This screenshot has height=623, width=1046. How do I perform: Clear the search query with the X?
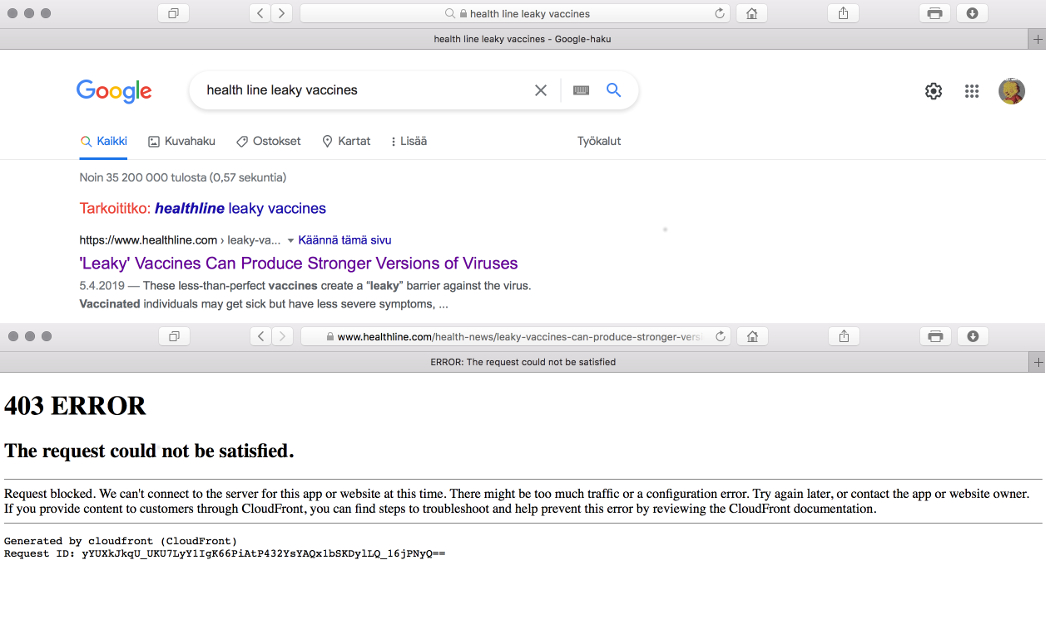541,91
